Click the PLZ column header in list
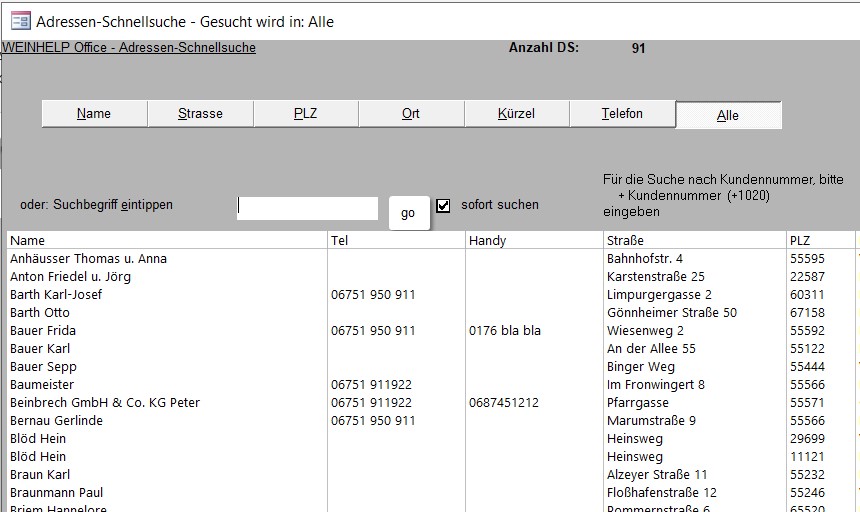This screenshot has width=860, height=512. point(800,241)
